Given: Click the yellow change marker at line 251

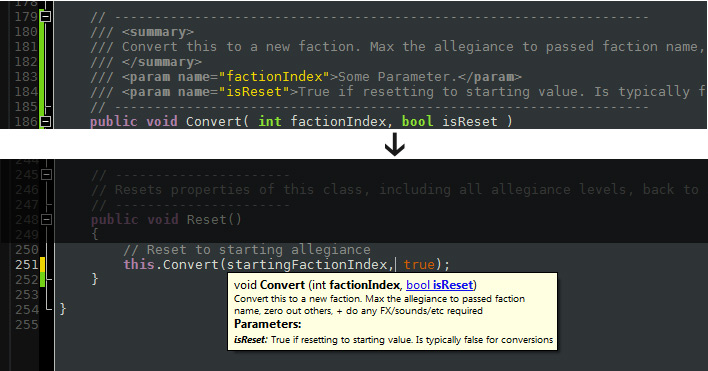Looking at the screenshot, I should click(x=42, y=264).
